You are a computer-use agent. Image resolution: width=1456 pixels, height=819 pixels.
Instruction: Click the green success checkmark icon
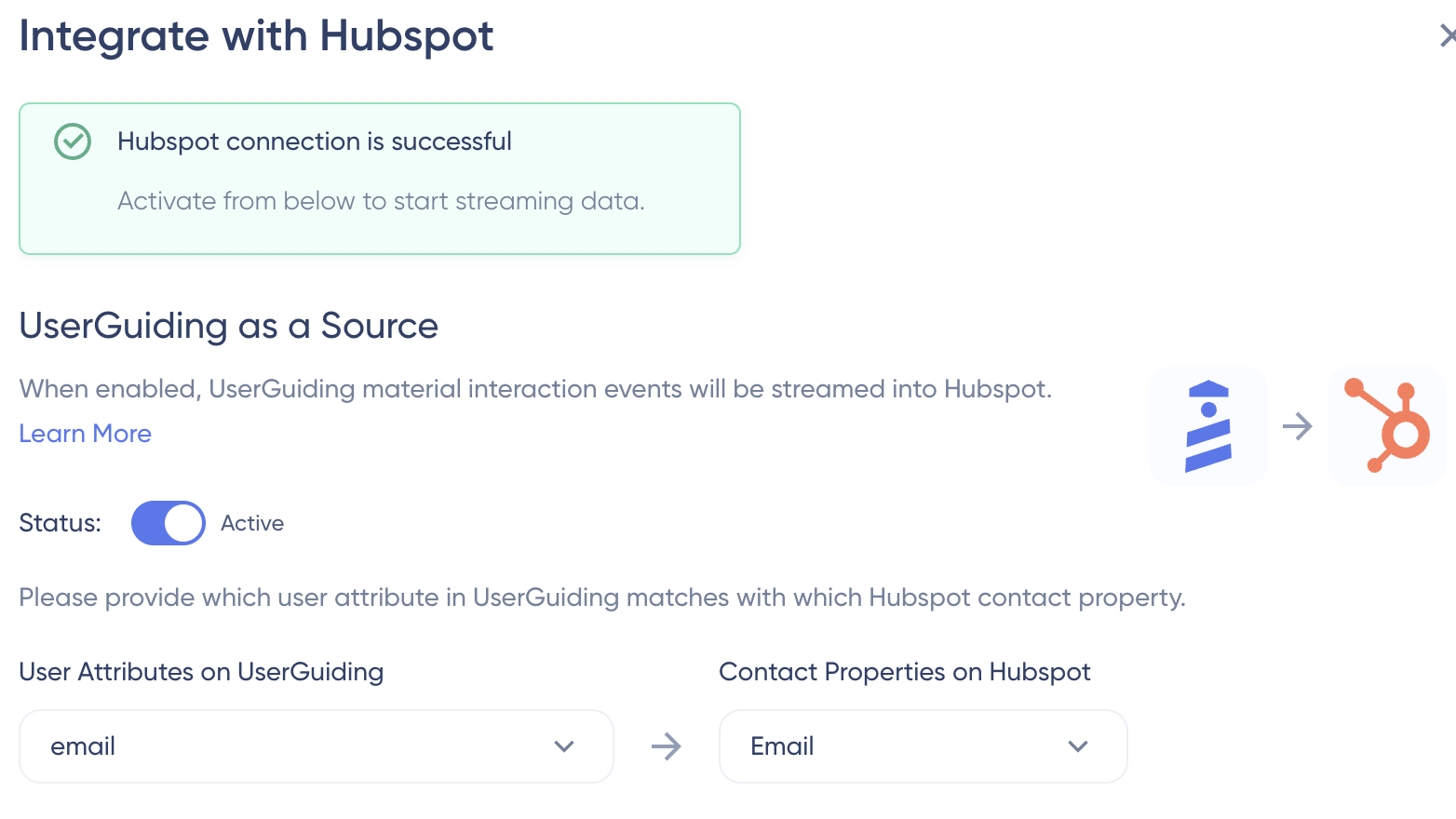(73, 141)
